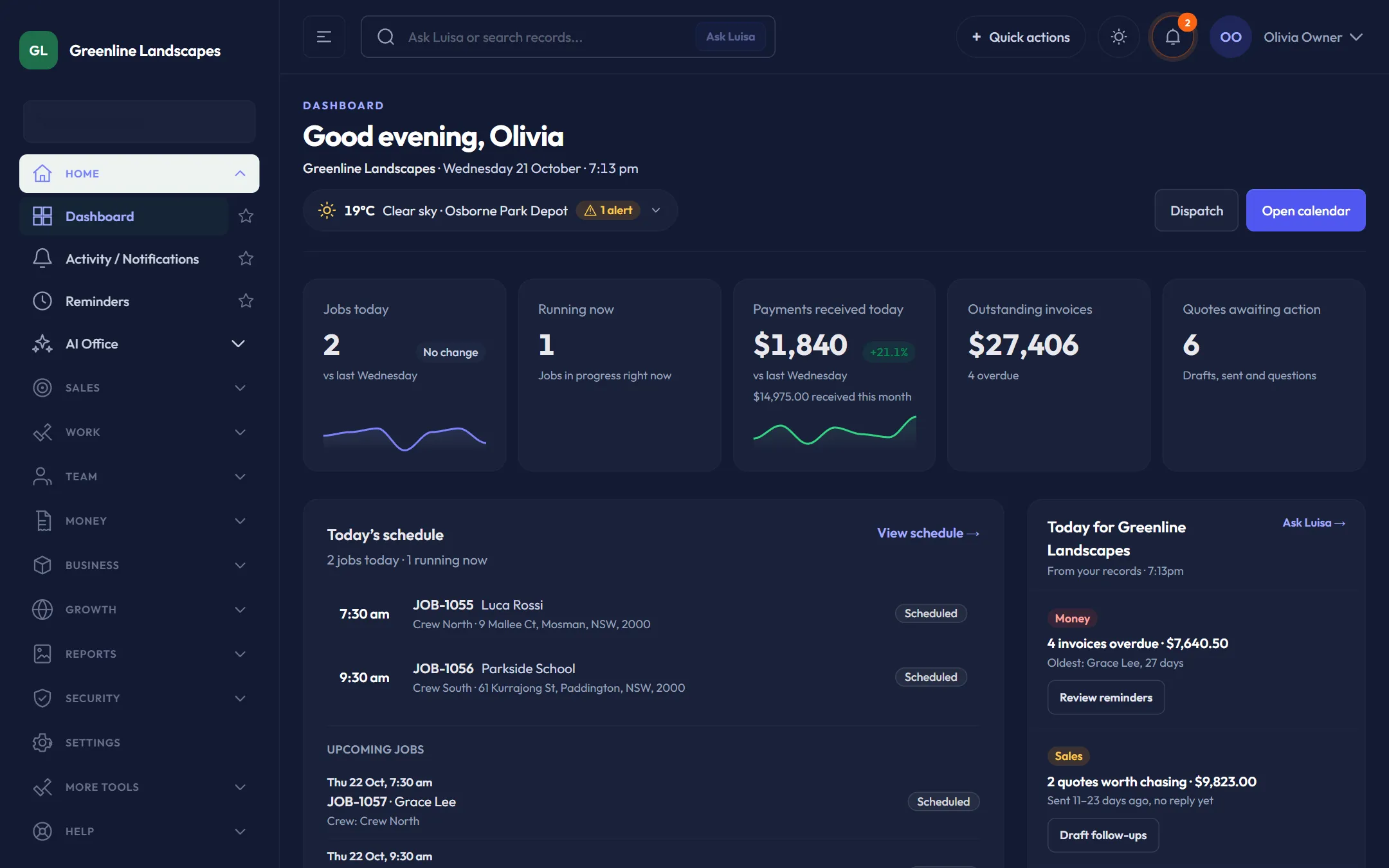Click Open calendar button

click(1305, 210)
